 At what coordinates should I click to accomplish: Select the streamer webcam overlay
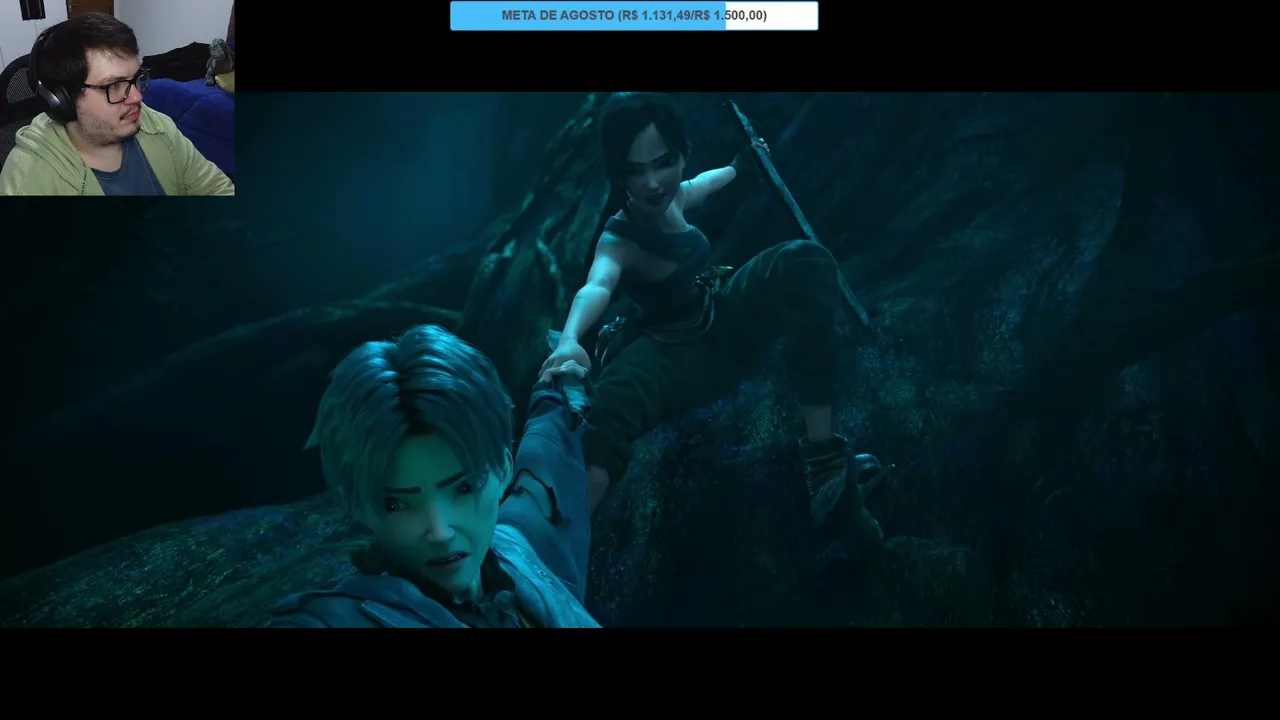point(117,98)
